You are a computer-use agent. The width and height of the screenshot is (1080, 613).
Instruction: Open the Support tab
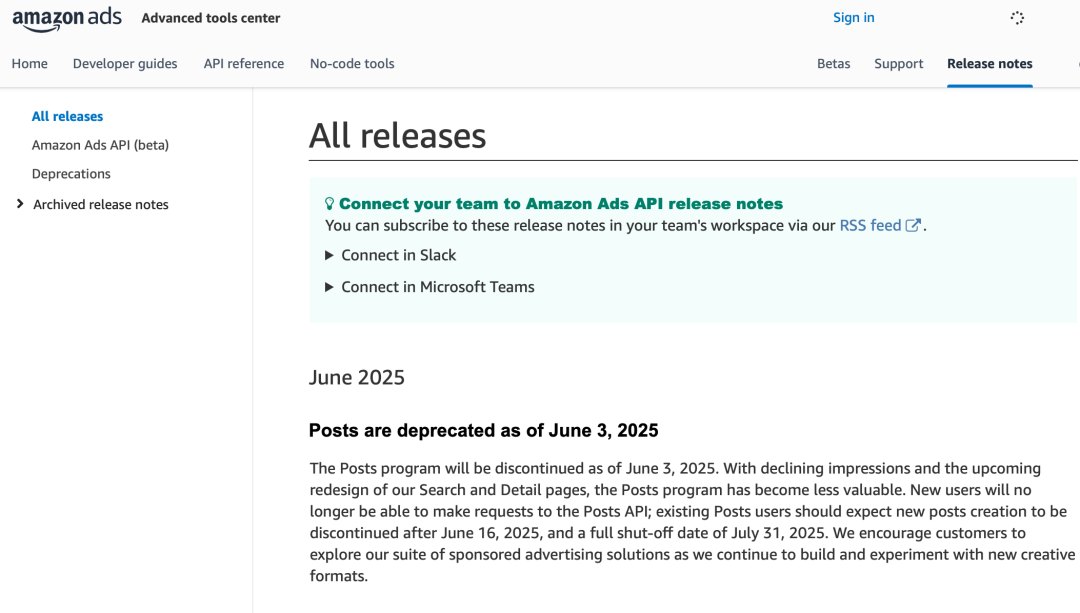[899, 63]
